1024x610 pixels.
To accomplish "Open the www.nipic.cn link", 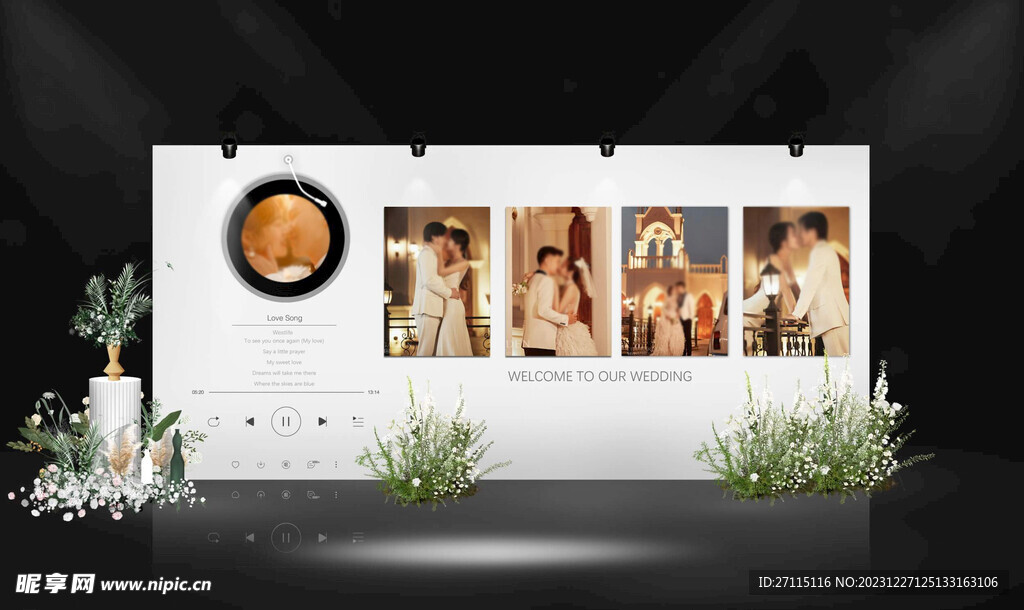I will click(x=156, y=585).
